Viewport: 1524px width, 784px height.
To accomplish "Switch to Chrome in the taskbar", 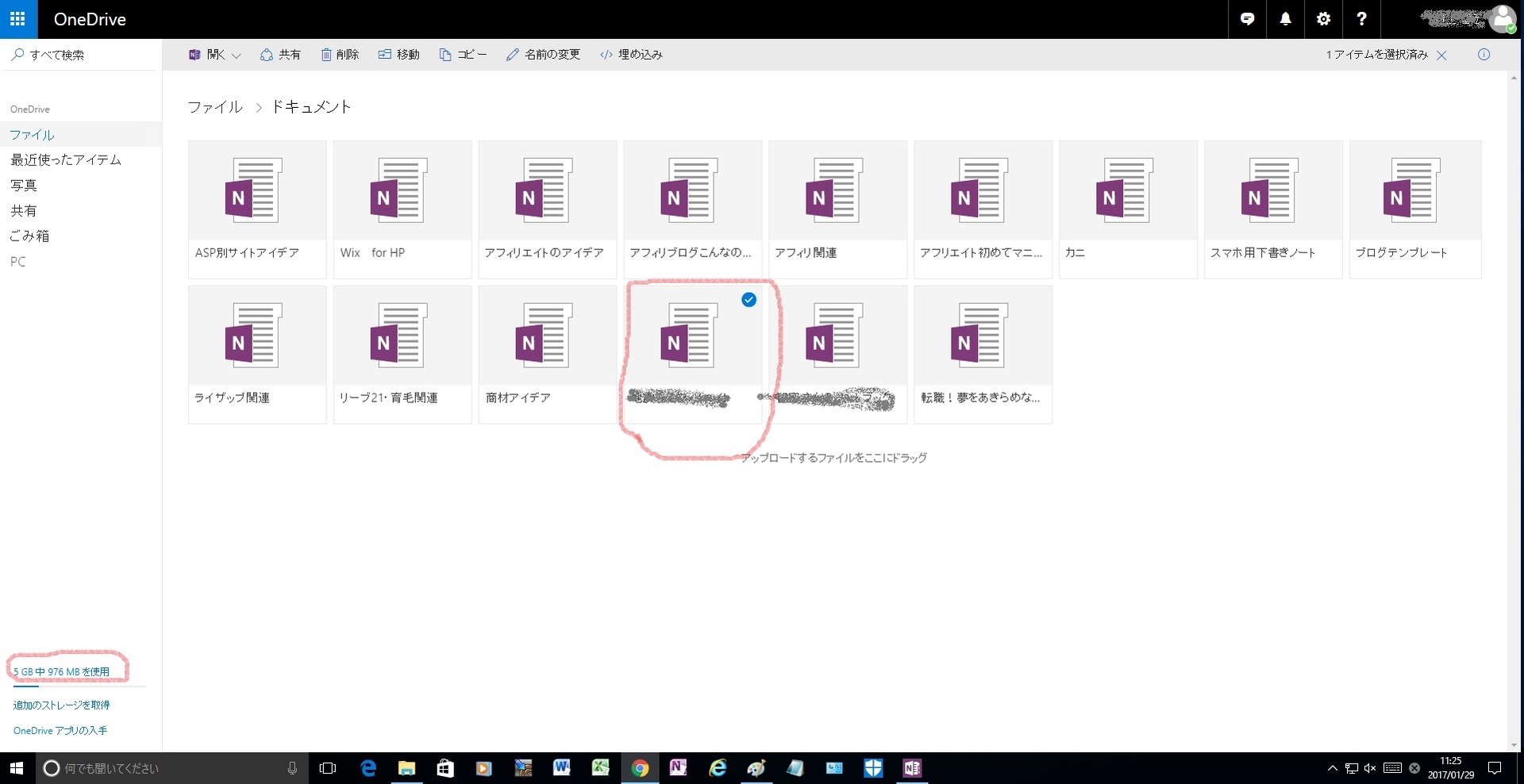I will coord(640,768).
